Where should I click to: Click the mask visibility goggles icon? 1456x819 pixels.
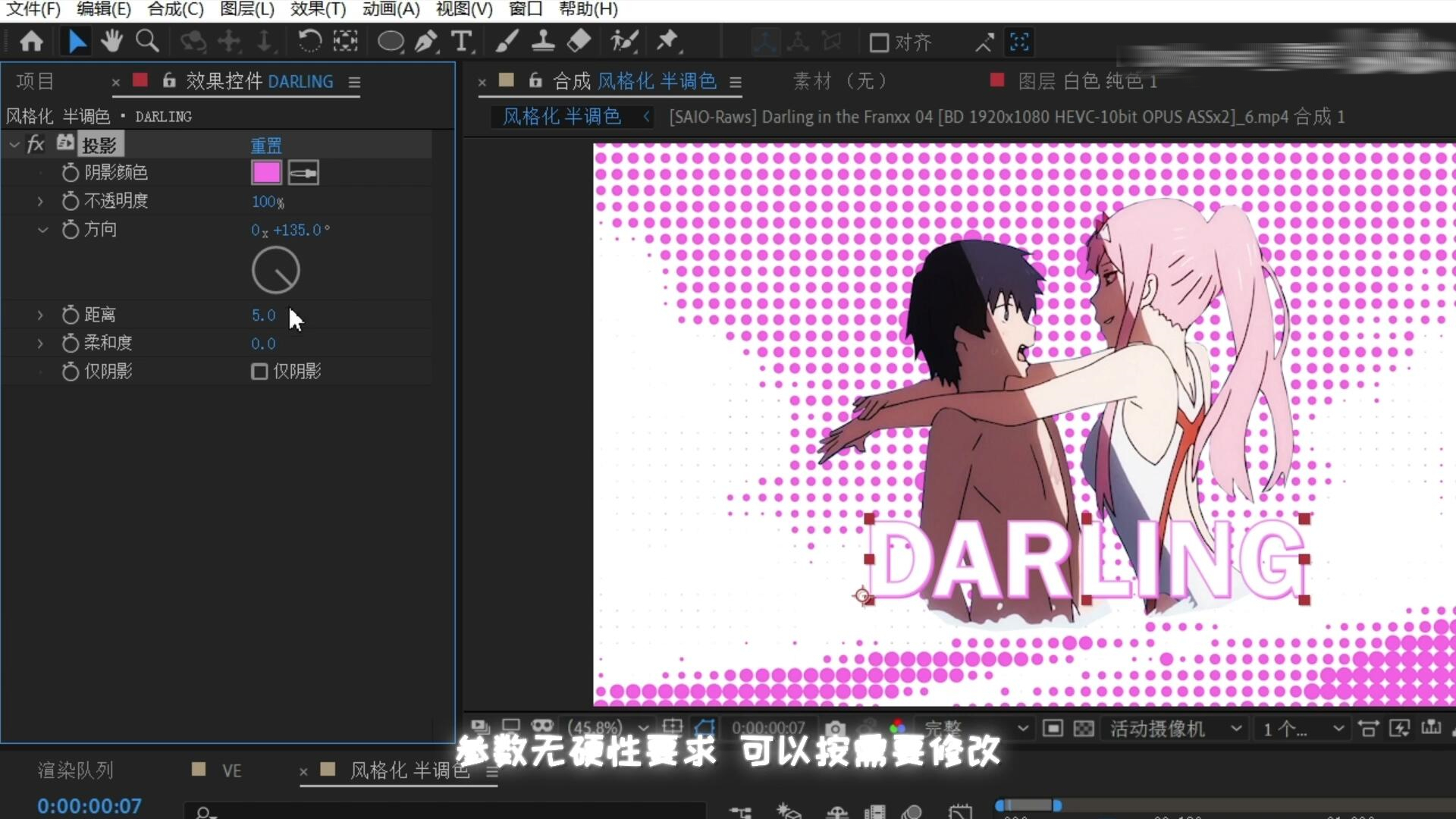[x=542, y=727]
